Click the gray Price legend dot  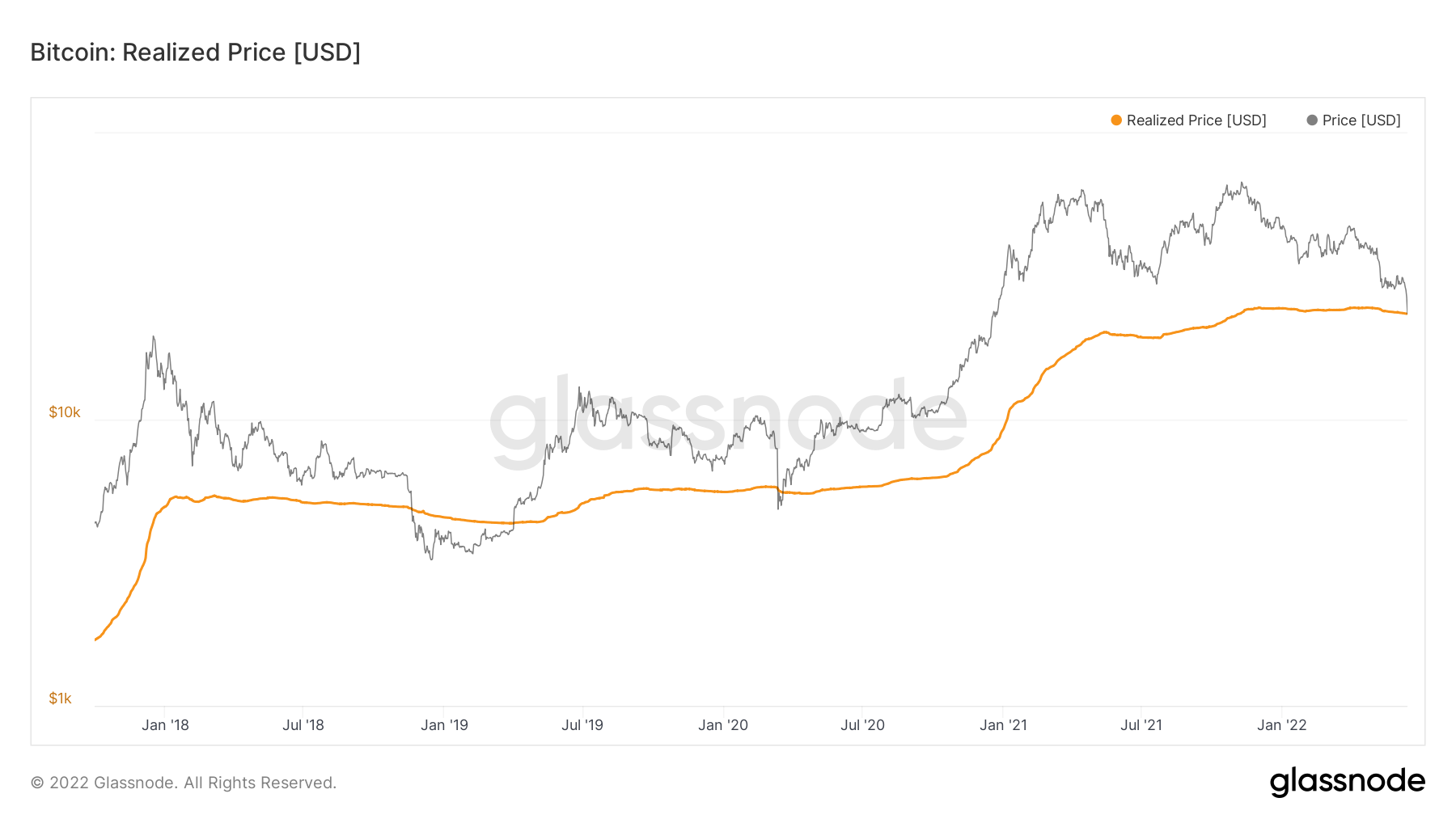tap(1312, 120)
